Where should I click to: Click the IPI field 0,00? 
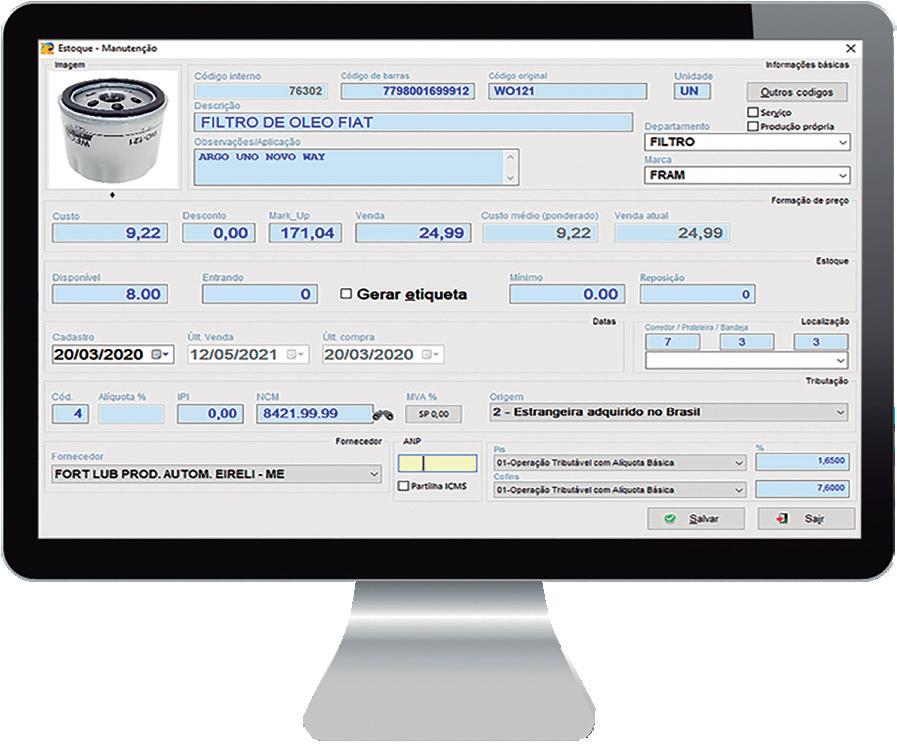(210, 414)
